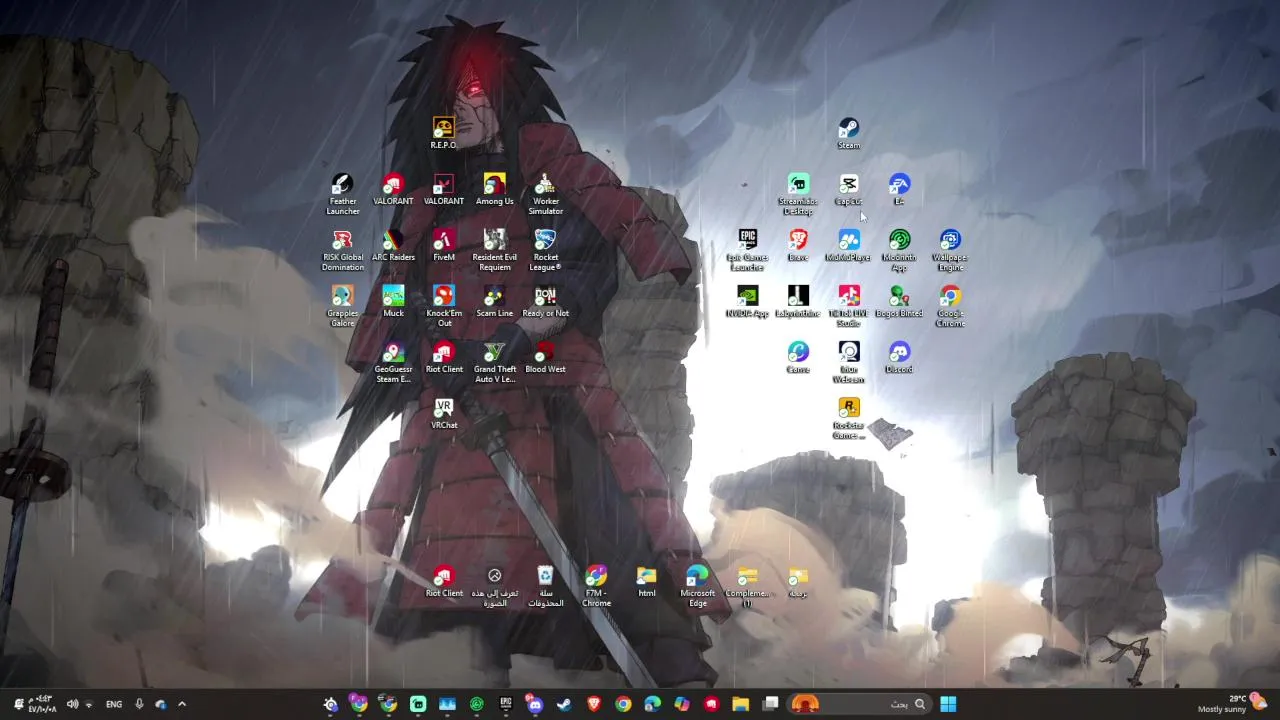Open the weather widget showing Mostly sunny

click(1233, 704)
